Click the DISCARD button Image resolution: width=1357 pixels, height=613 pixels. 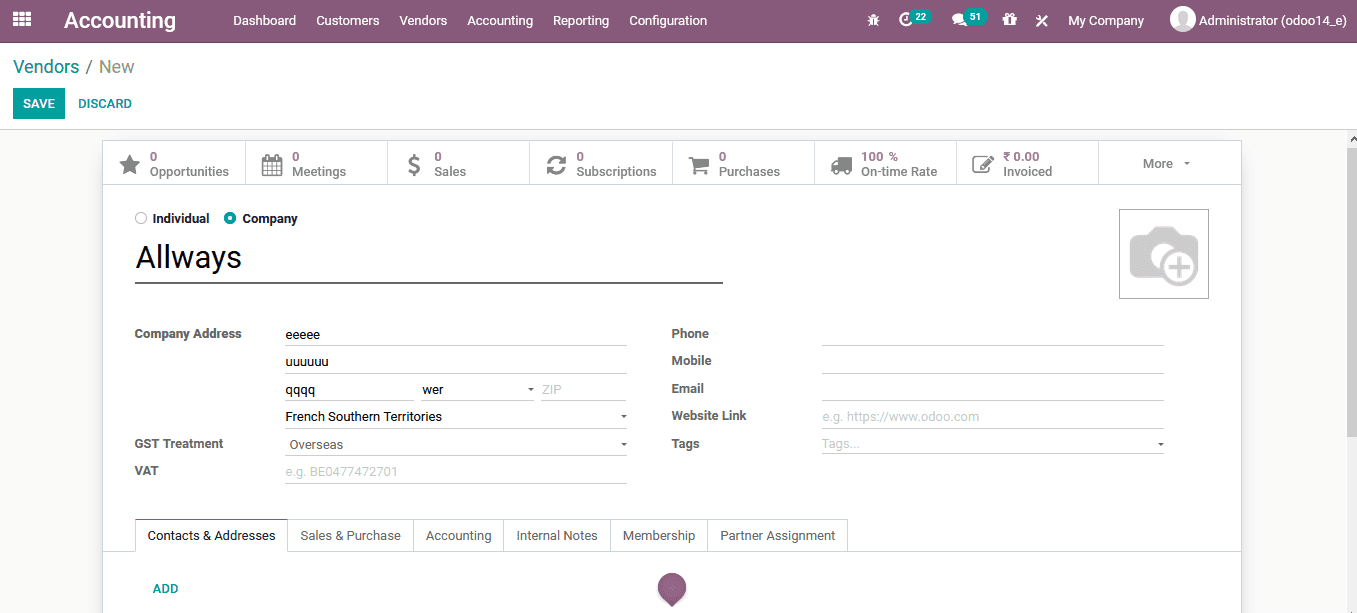105,104
